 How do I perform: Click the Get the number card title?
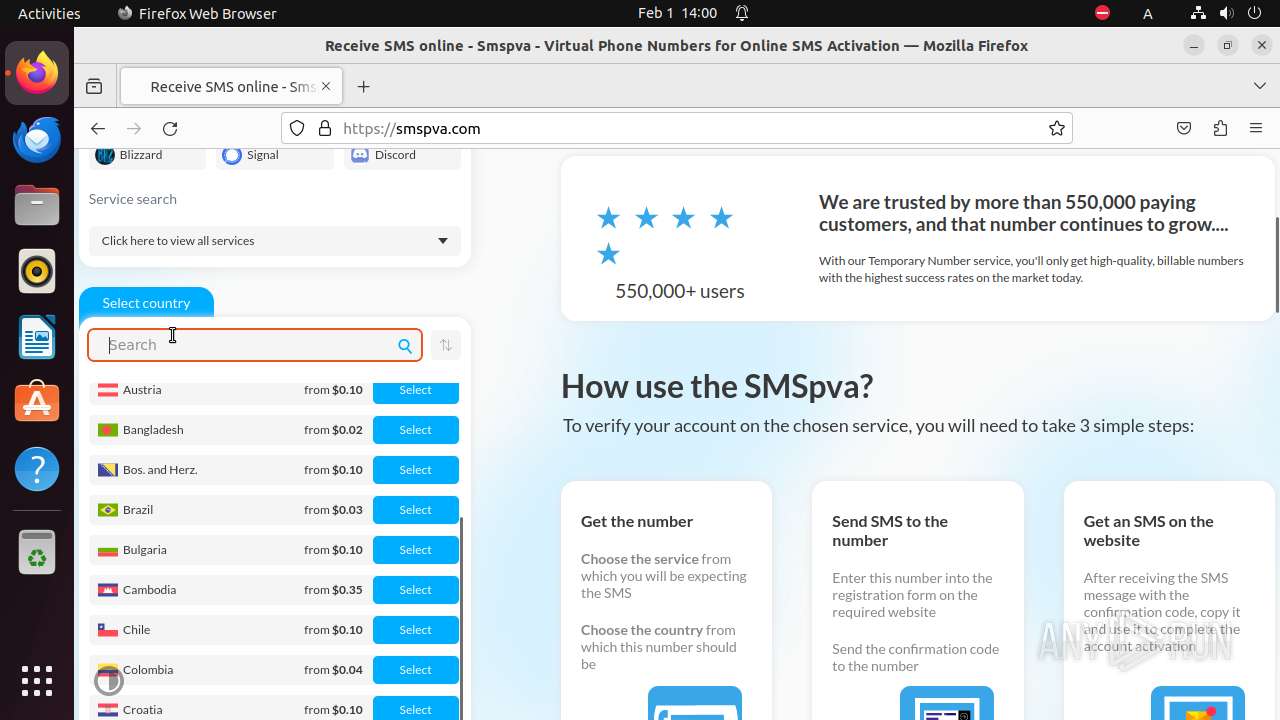pos(637,521)
